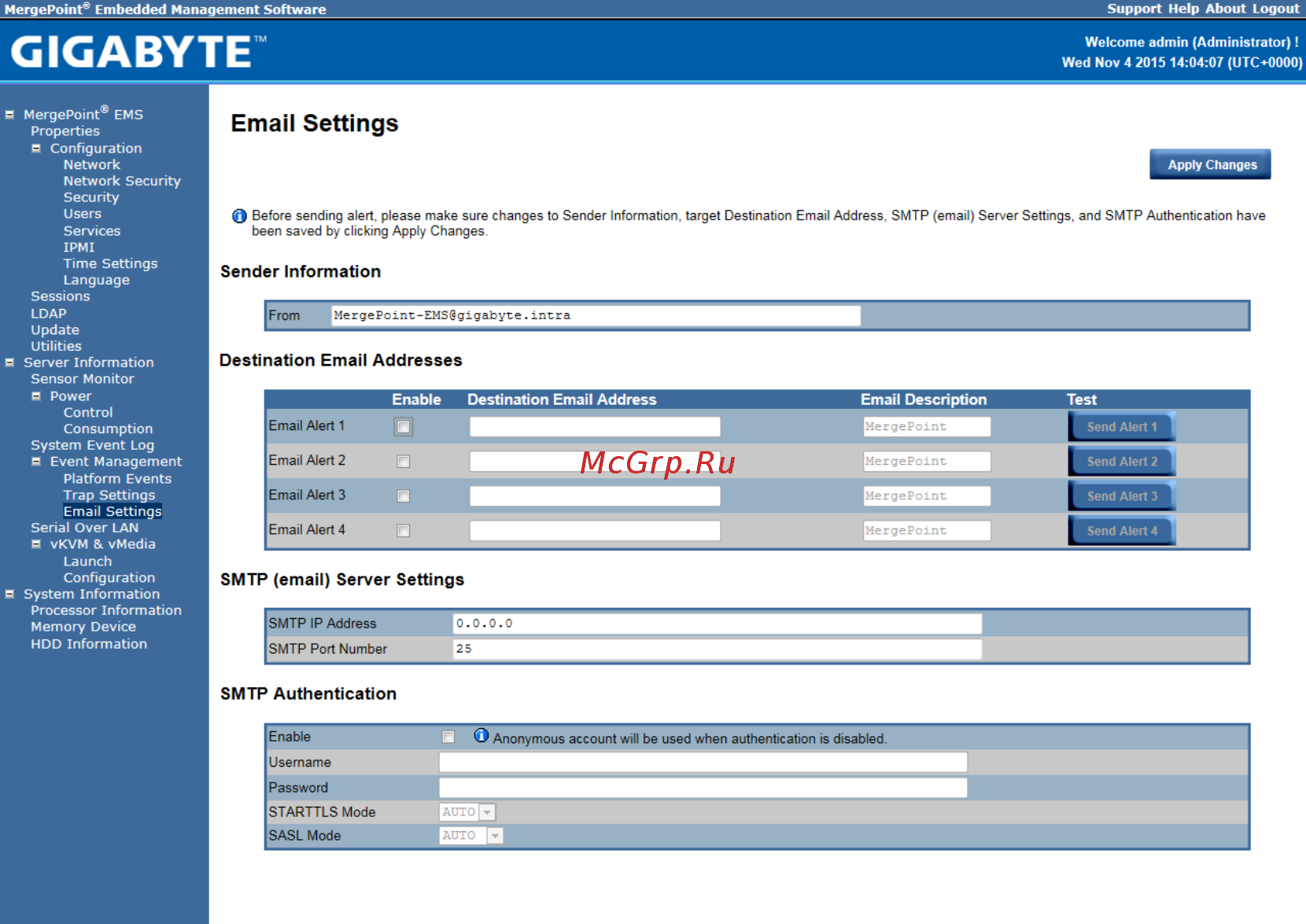Click Email Alert 4 destination address field
The image size is (1306, 924).
pos(595,531)
